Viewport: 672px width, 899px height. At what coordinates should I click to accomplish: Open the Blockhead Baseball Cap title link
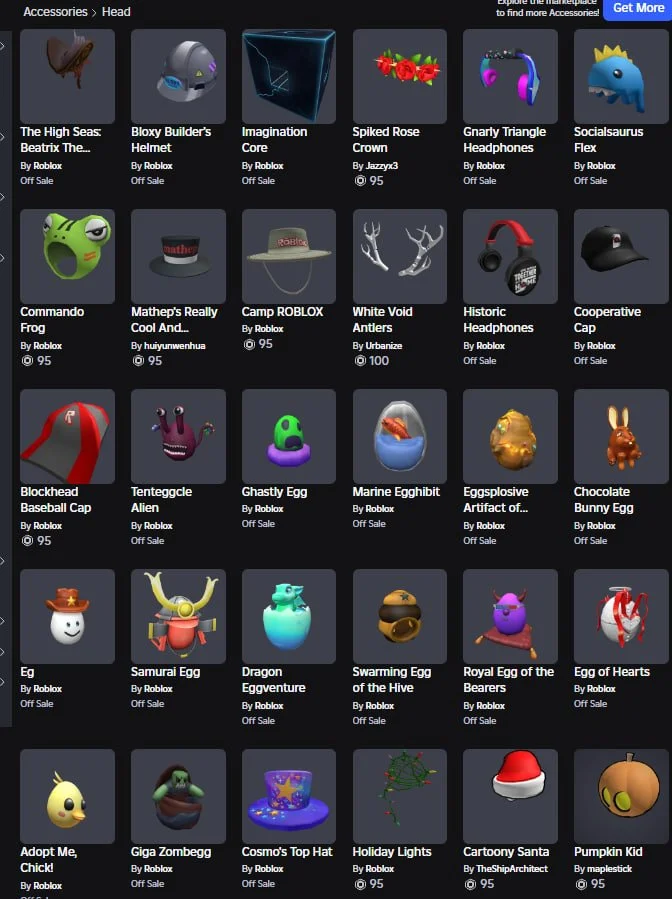click(56, 500)
